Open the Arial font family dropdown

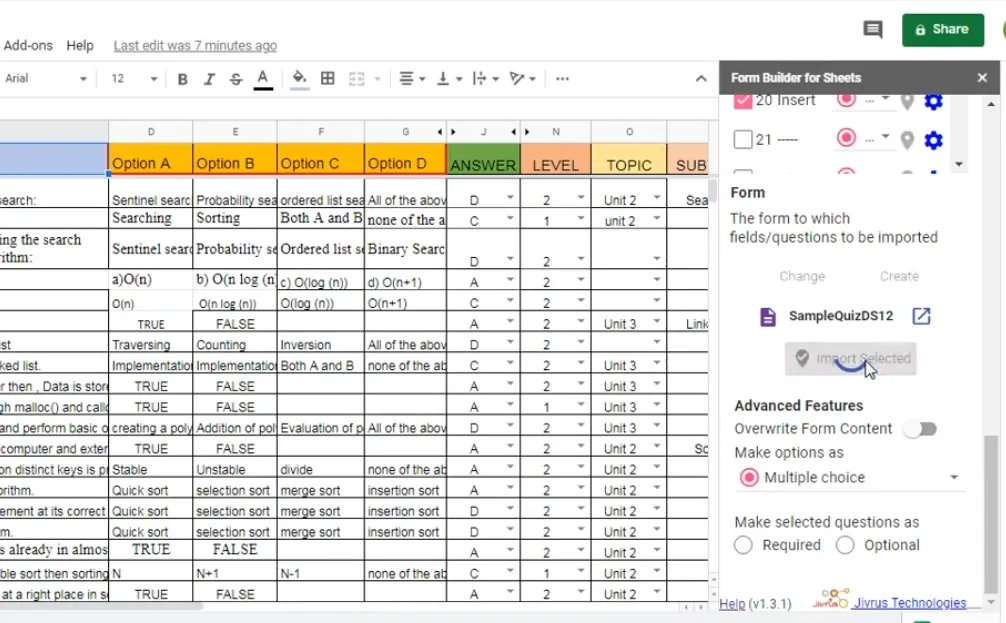45,79
